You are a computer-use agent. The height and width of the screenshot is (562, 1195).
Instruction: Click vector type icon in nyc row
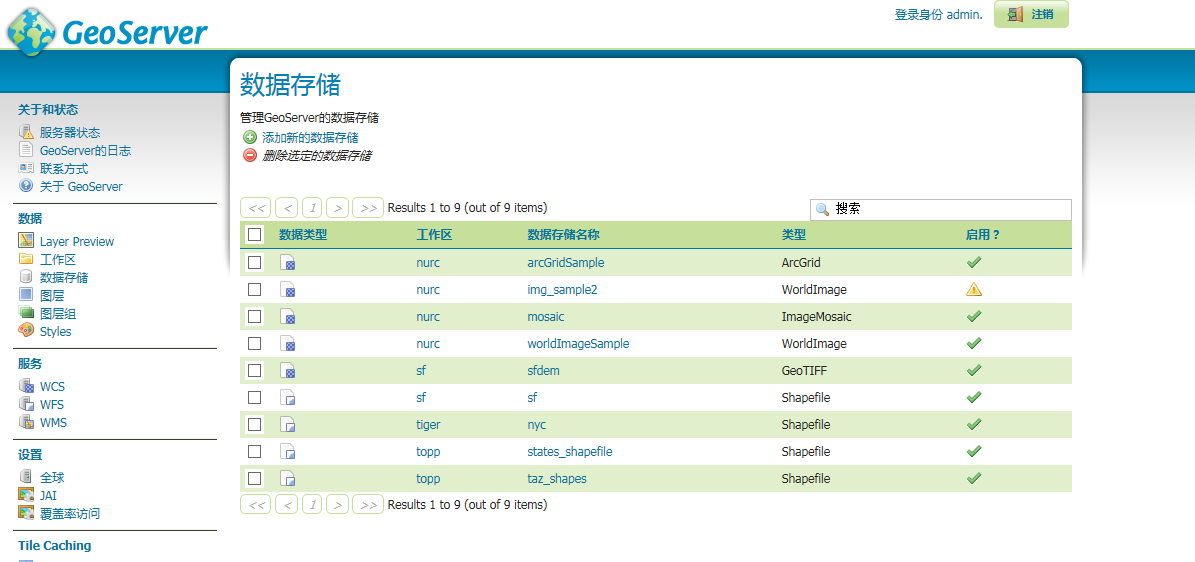[287, 425]
